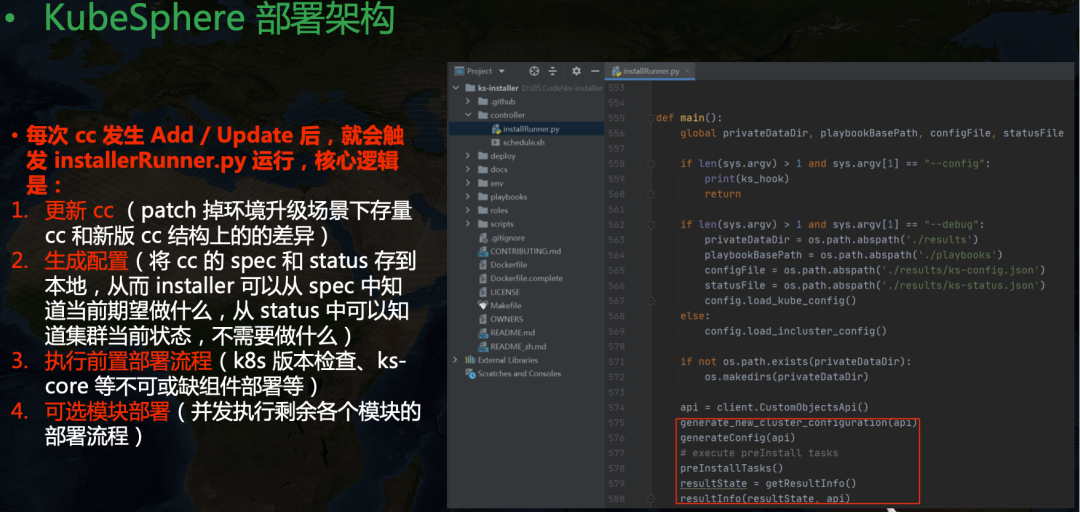1080x512 pixels.
Task: Select CONTRIBUTING.md in the tree
Action: pos(526,251)
